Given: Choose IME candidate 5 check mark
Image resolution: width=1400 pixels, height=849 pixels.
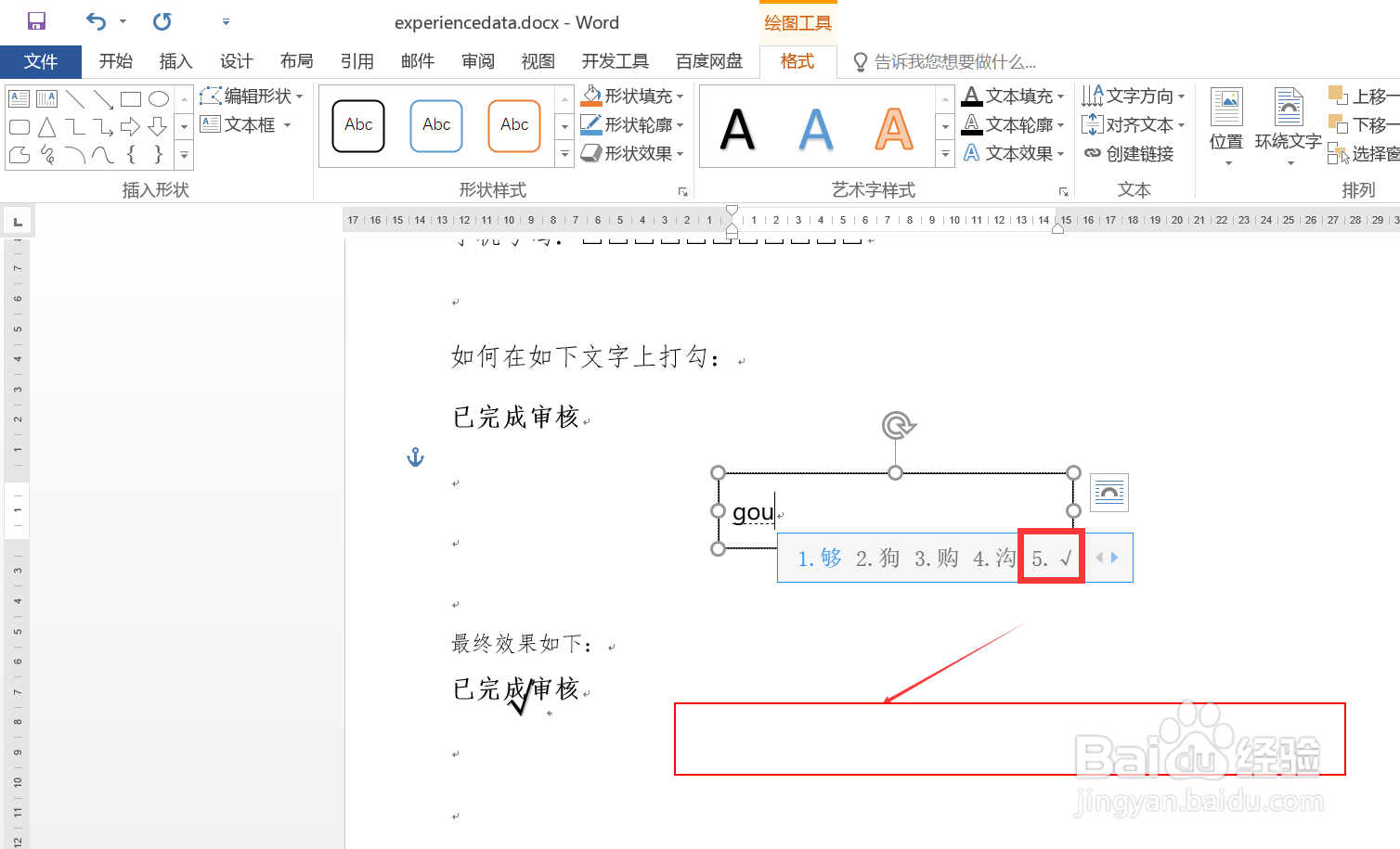Looking at the screenshot, I should click(x=1051, y=558).
